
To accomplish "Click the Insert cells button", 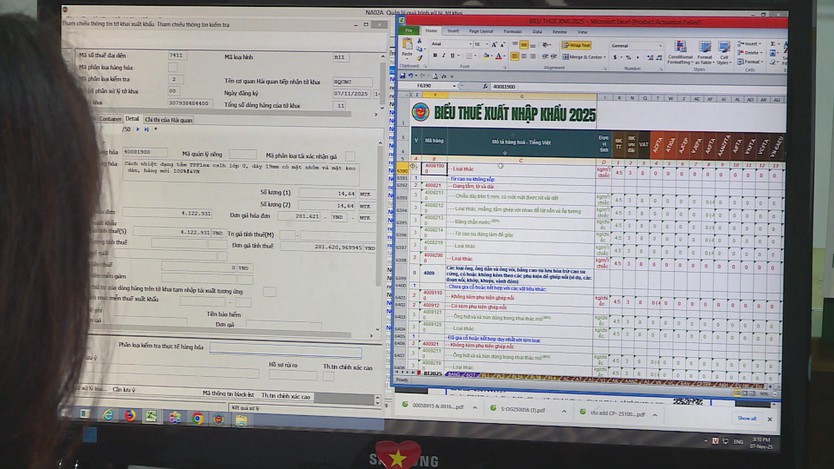I will point(747,44).
